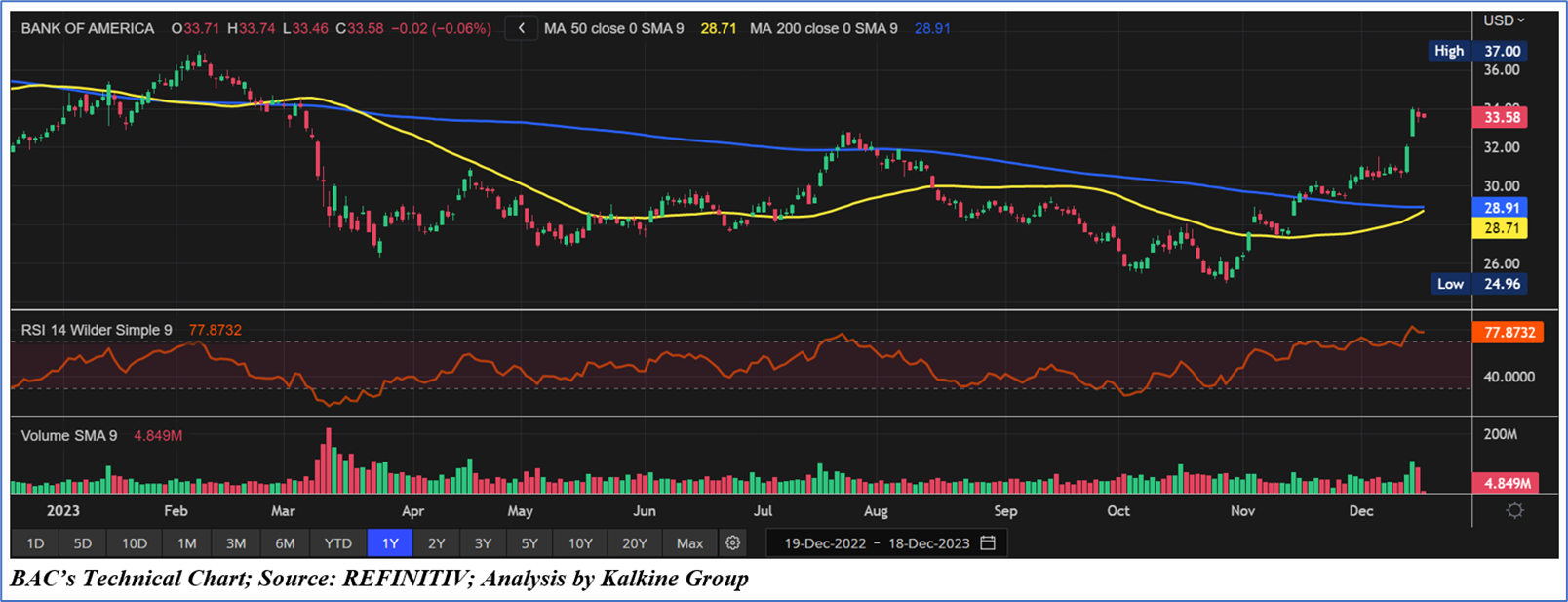Click the 200M volume axis label
1568x602 pixels.
(x=1501, y=434)
